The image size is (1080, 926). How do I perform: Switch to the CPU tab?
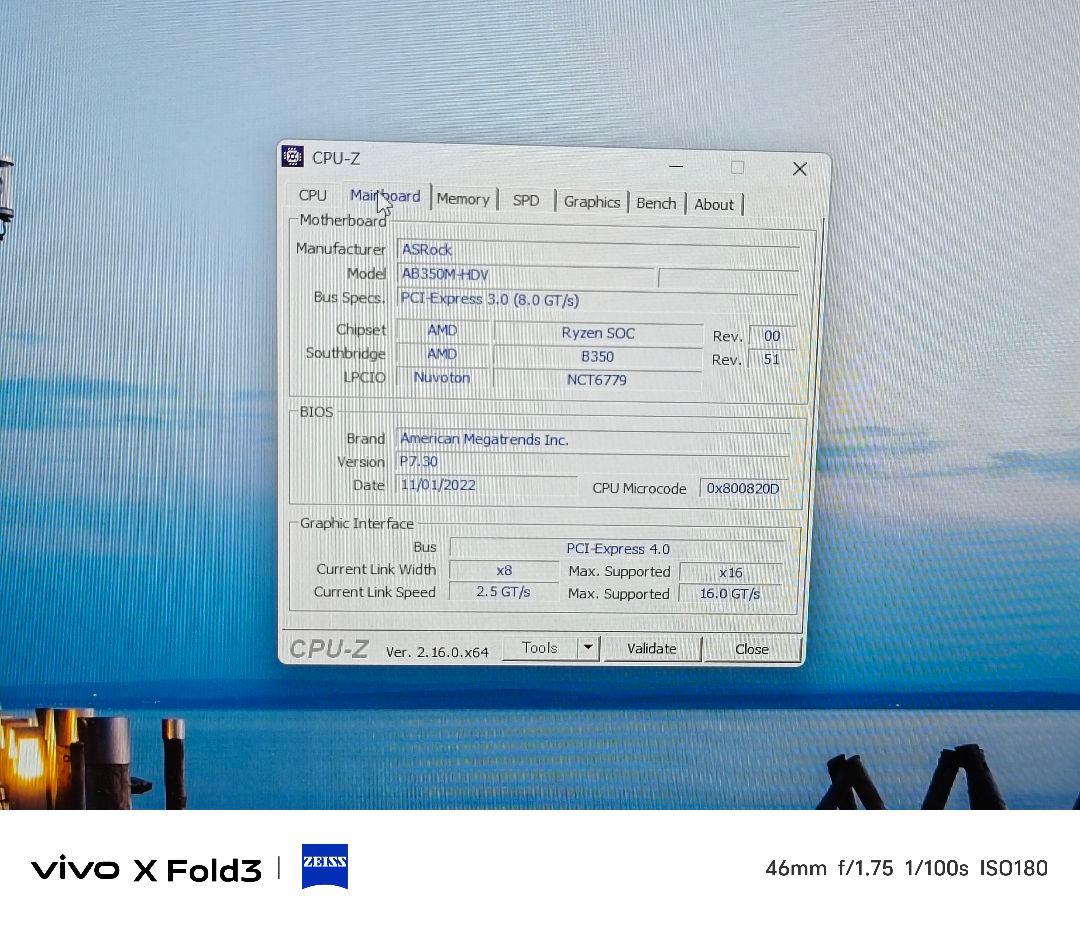(x=312, y=195)
